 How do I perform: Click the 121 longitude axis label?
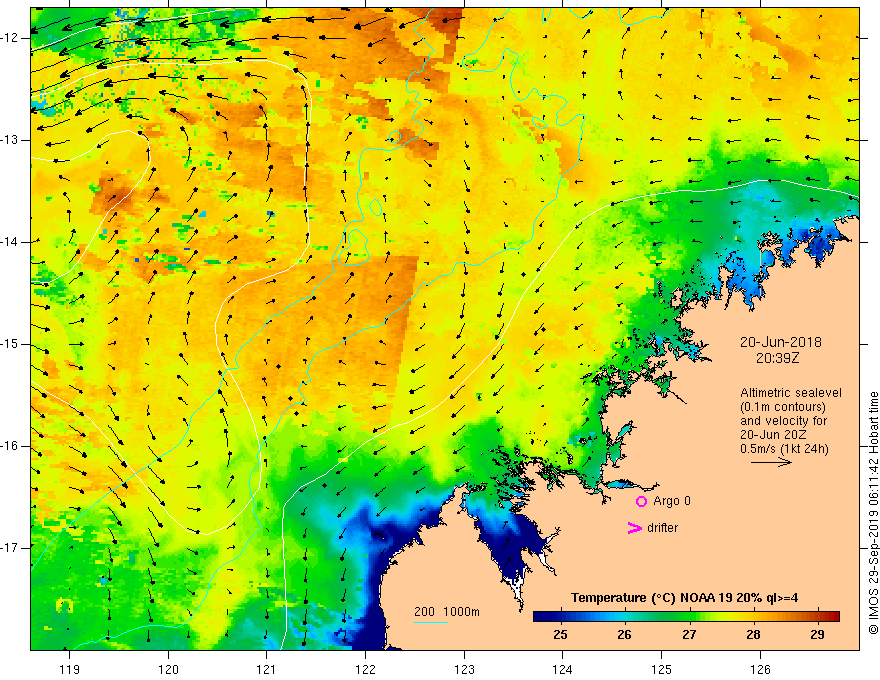(267, 669)
